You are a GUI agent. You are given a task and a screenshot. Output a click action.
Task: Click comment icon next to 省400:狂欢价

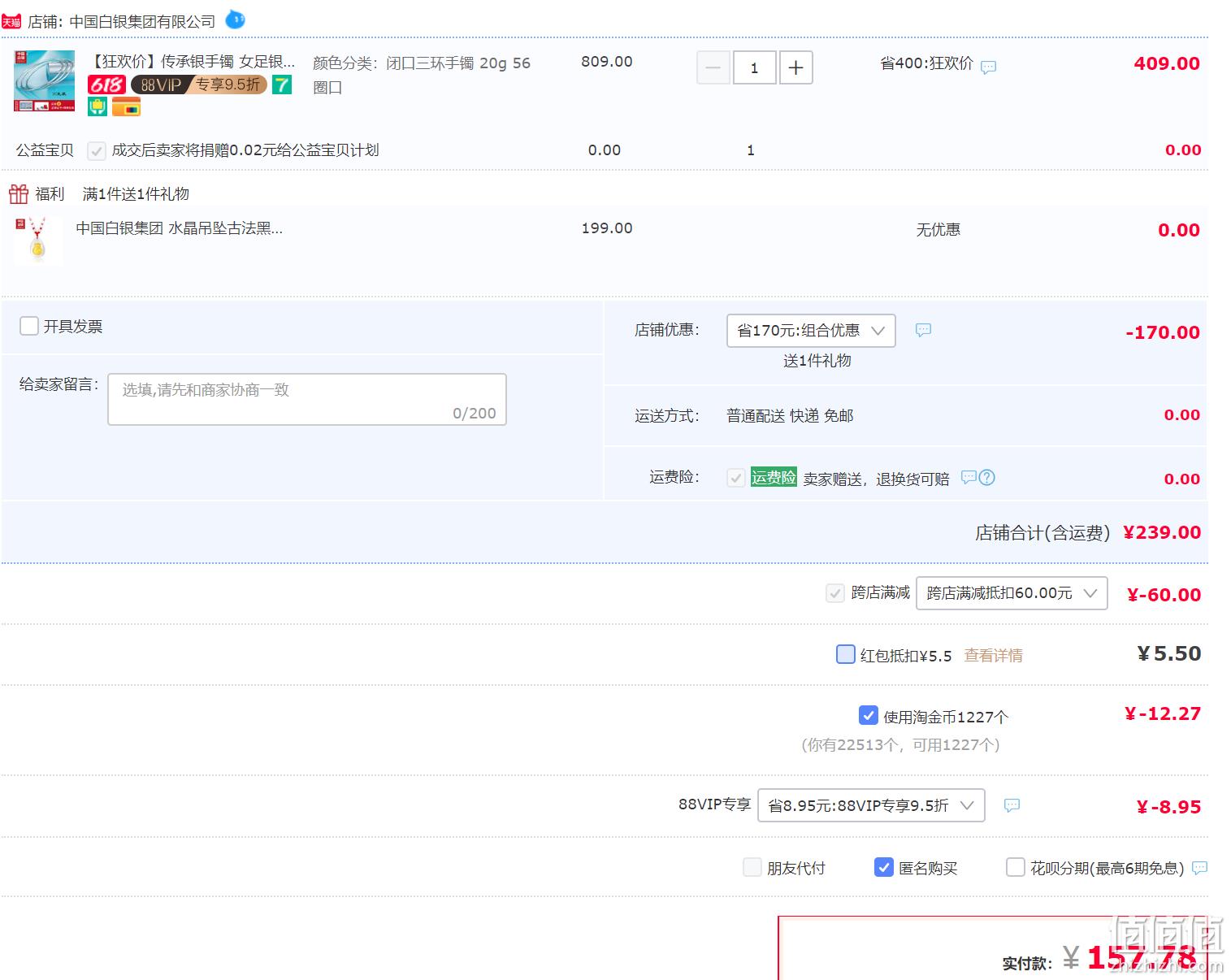click(x=988, y=67)
